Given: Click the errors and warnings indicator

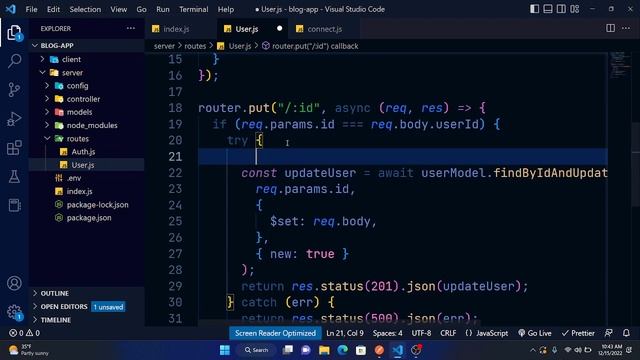Looking at the screenshot, I should pos(24,333).
